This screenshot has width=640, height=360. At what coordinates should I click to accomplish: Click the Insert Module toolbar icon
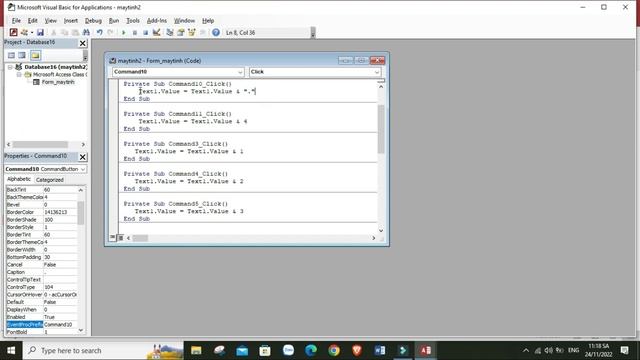click(x=24, y=32)
